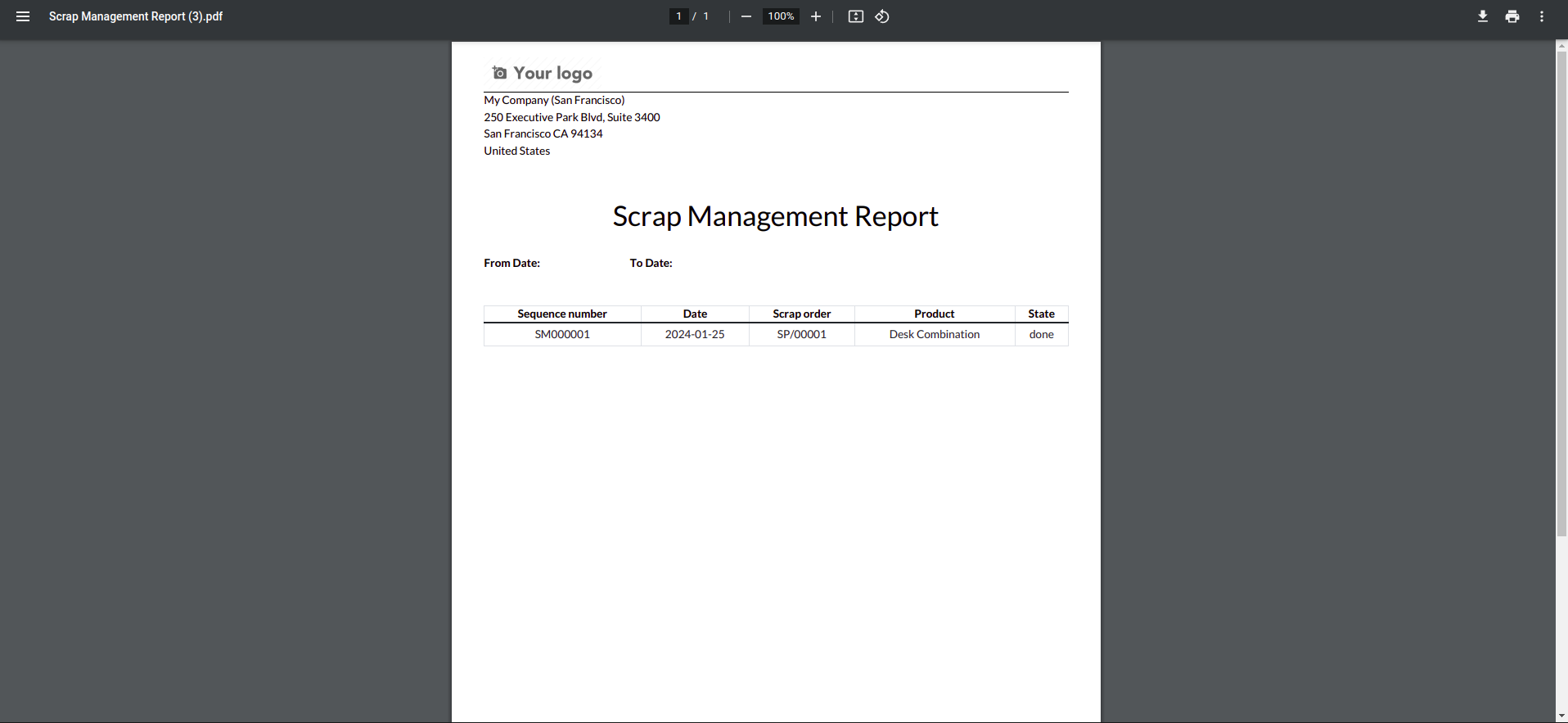Click the SM000001 sequence number cell
The height and width of the screenshot is (723, 1568).
point(562,334)
